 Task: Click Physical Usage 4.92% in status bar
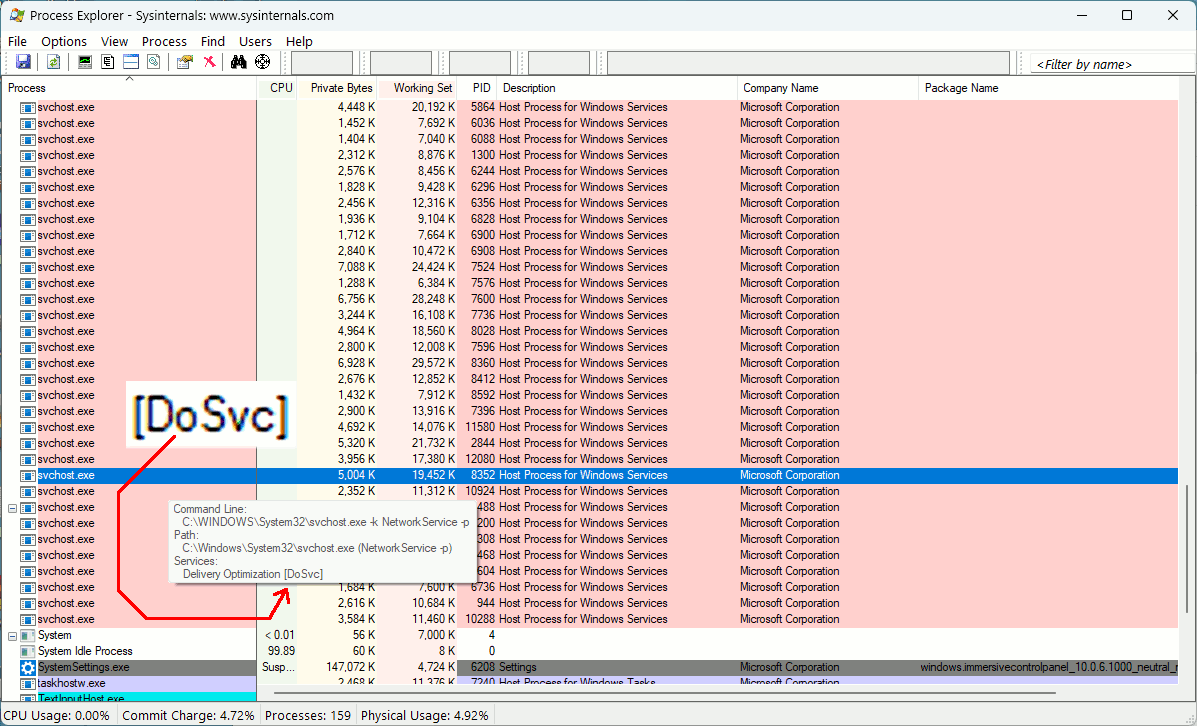[424, 715]
